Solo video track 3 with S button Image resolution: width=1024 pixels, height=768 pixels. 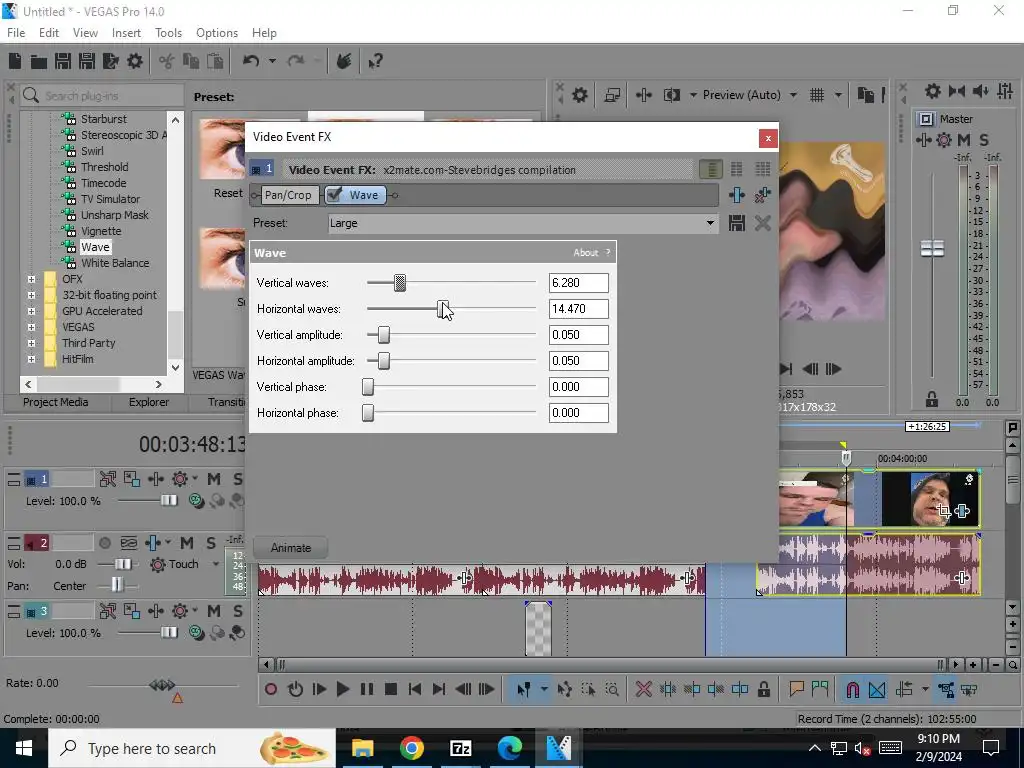pos(238,611)
